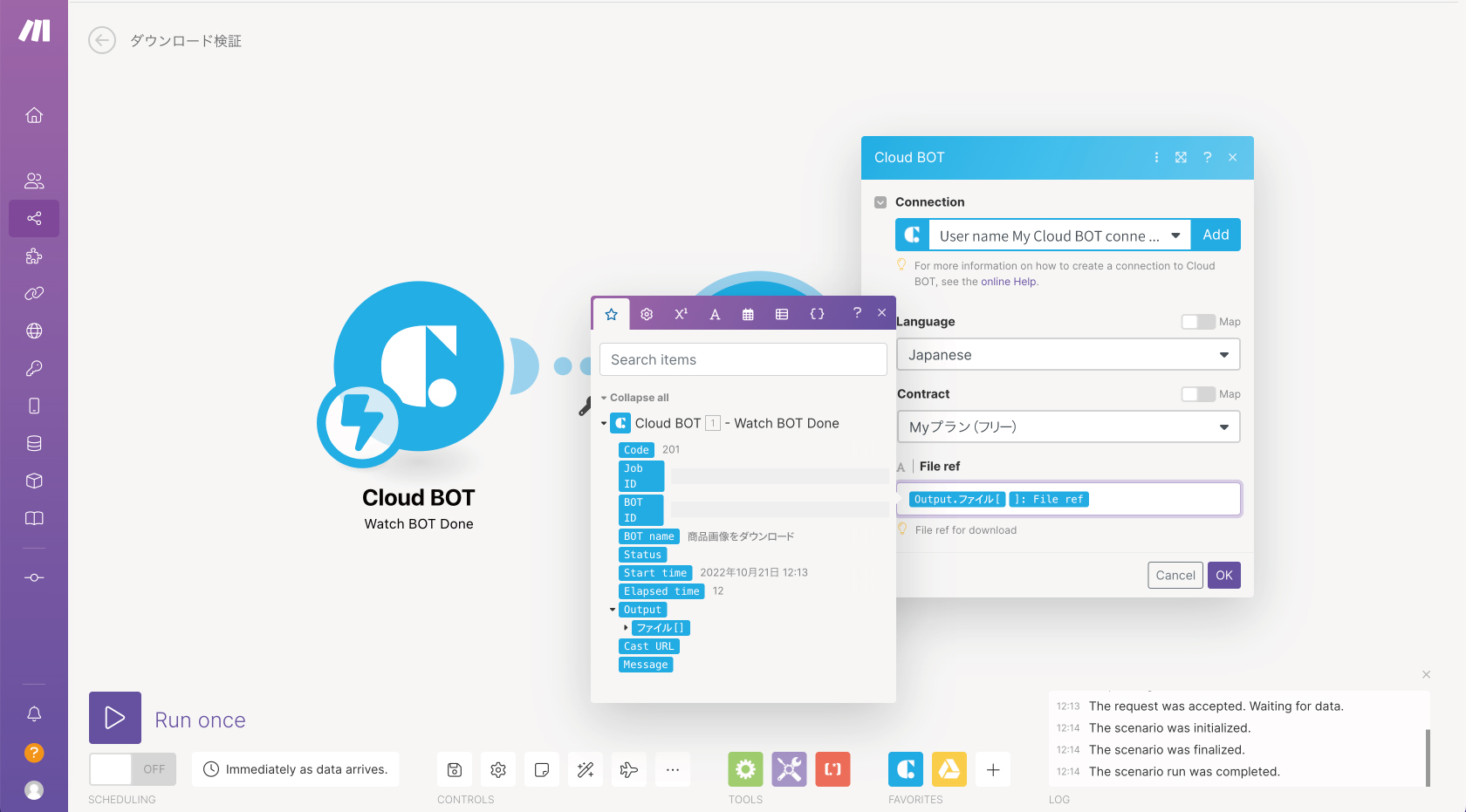This screenshot has width=1466, height=812.
Task: Open Cloud BOT dialog options menu
Action: (1156, 158)
